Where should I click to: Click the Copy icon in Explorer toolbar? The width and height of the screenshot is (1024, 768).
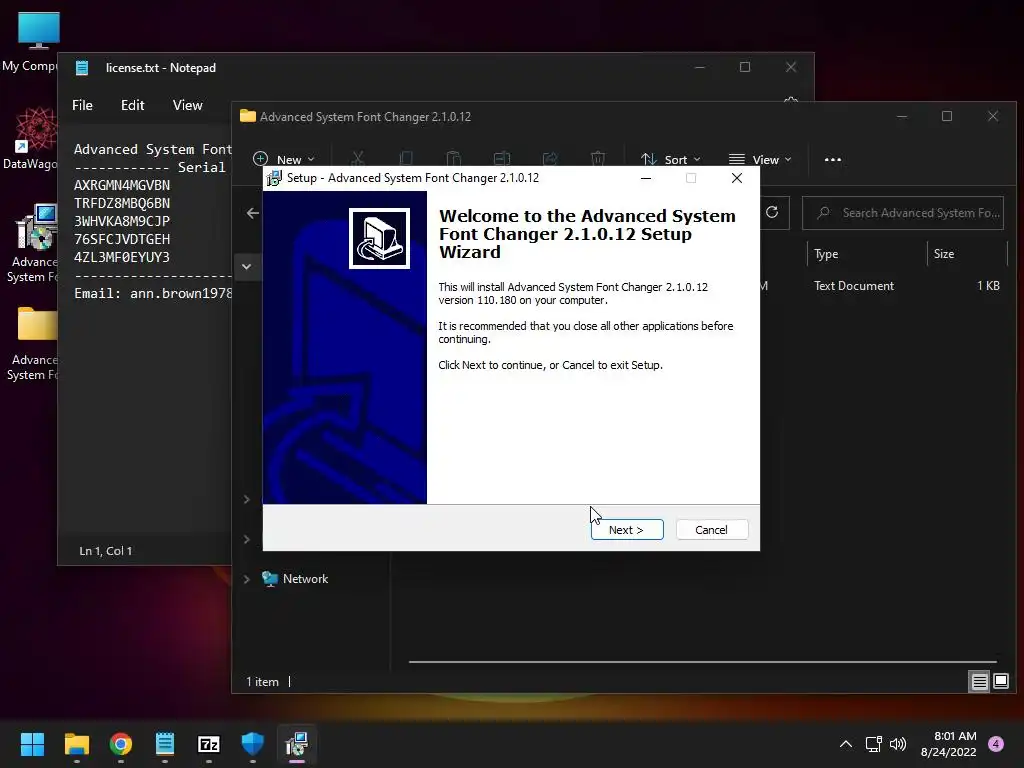point(406,159)
